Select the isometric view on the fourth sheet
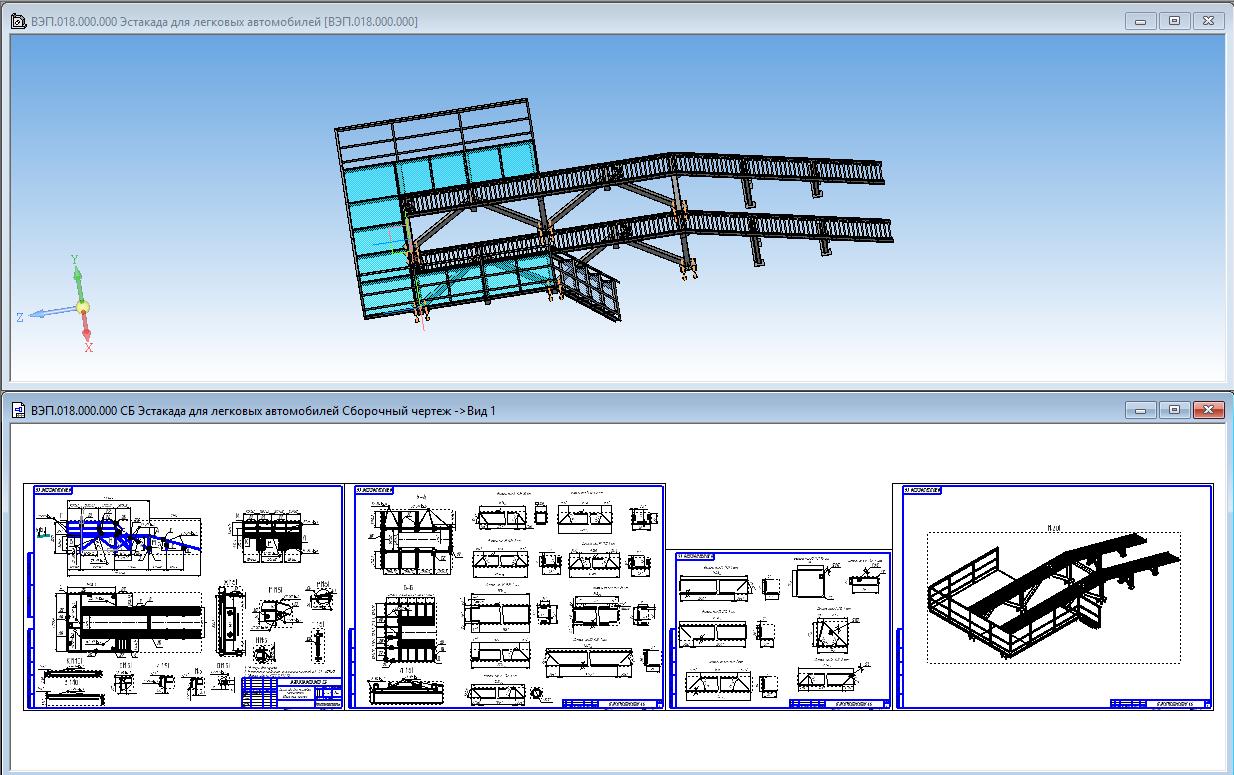Image resolution: width=1234 pixels, height=775 pixels. click(x=1053, y=597)
